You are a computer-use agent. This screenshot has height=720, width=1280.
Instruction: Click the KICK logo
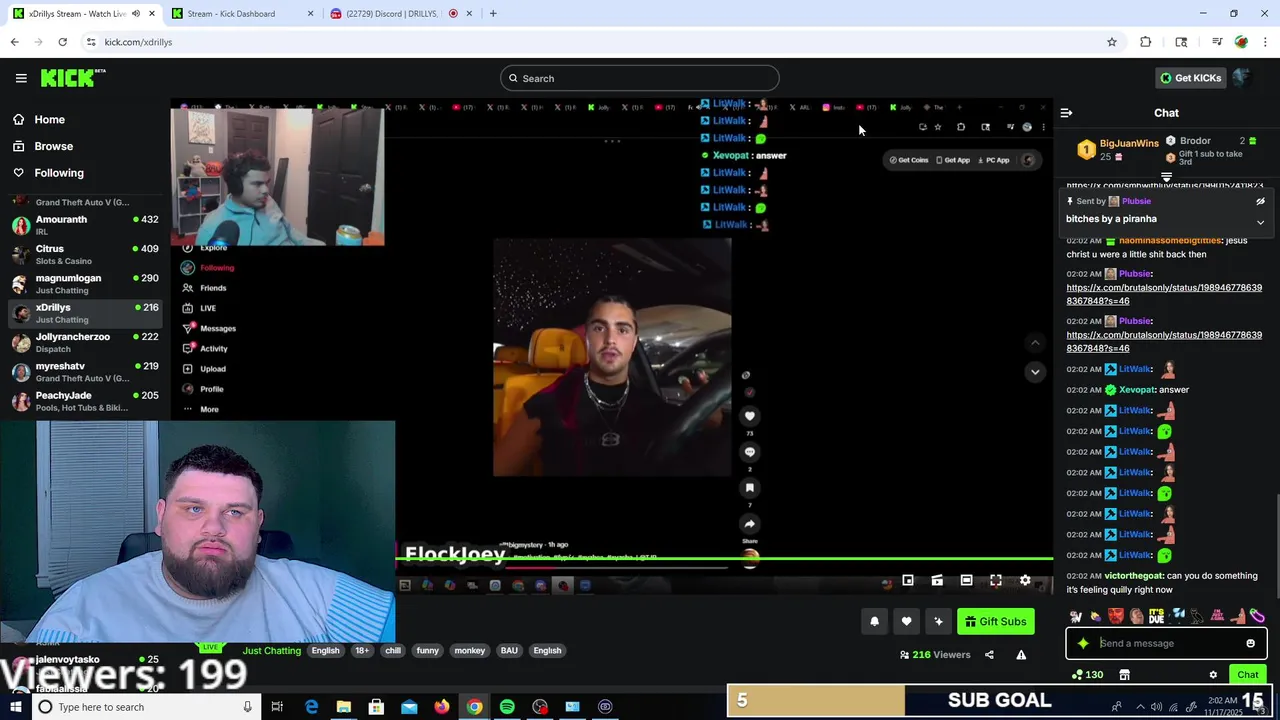pyautogui.click(x=72, y=78)
